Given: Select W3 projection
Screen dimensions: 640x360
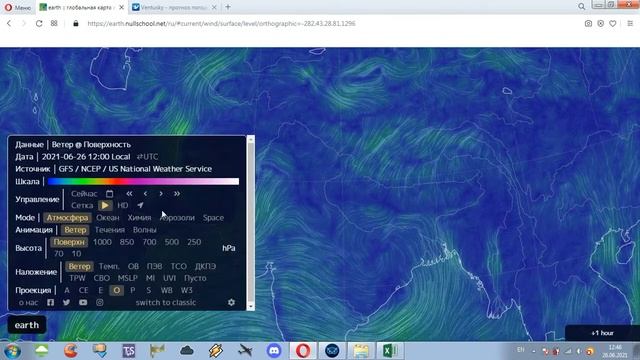Looking at the screenshot, I should point(187,290).
